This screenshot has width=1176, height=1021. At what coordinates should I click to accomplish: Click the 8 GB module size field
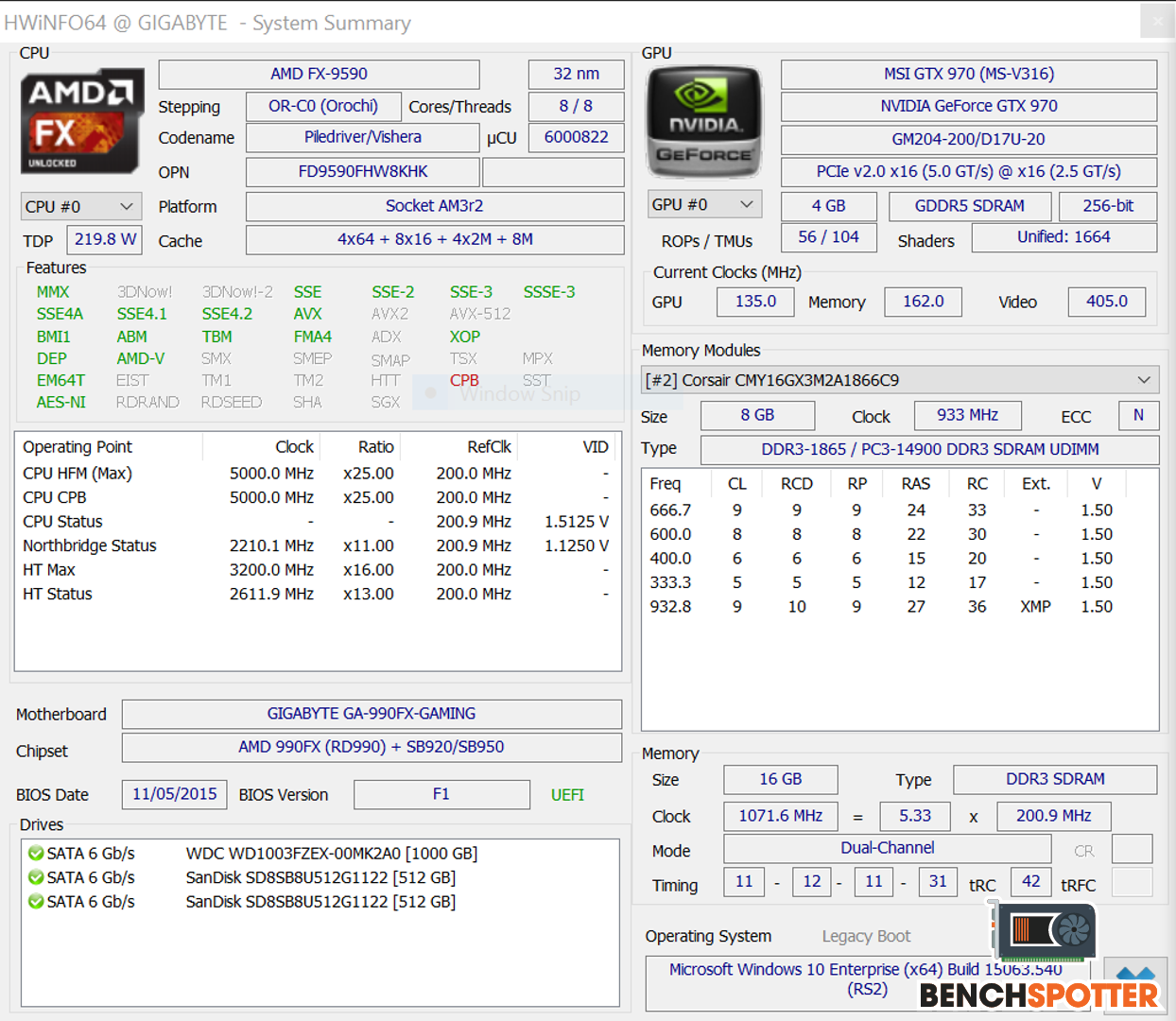point(757,415)
